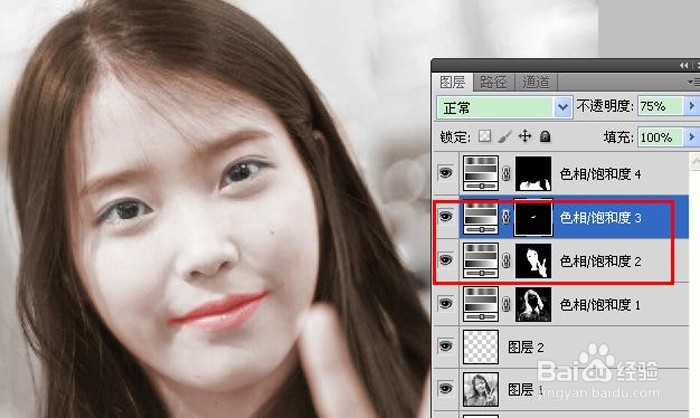The height and width of the screenshot is (418, 700).
Task: Open the 填充 slider arrow
Action: (x=692, y=137)
